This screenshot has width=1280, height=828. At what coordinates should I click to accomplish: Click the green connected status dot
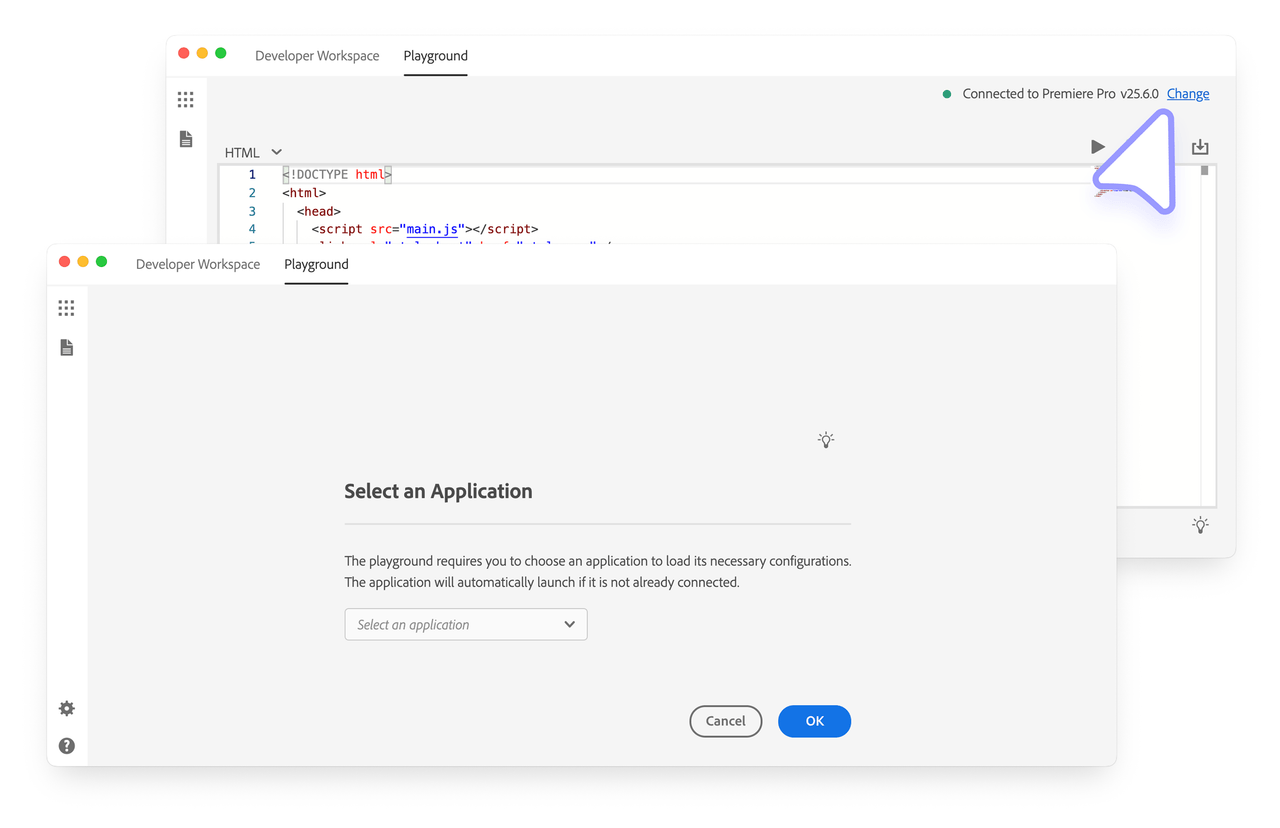(x=946, y=93)
